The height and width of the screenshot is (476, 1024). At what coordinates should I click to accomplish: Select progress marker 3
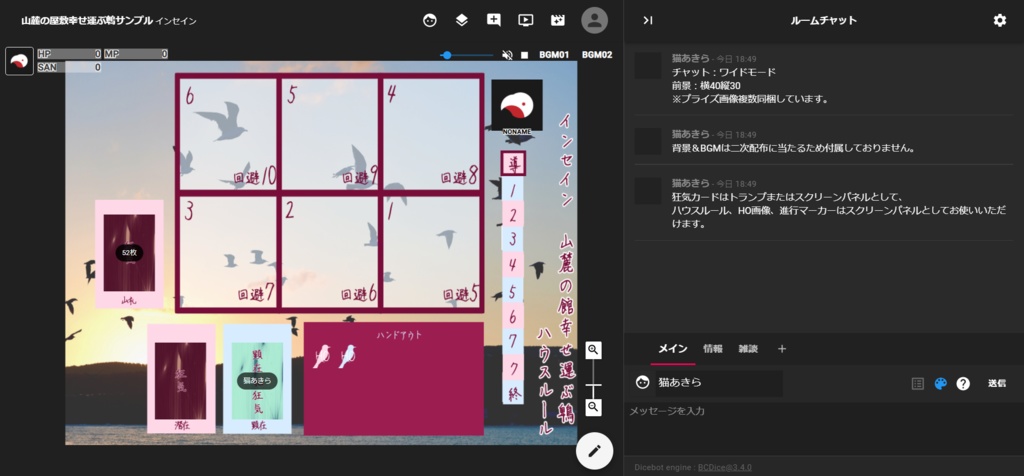coord(513,240)
